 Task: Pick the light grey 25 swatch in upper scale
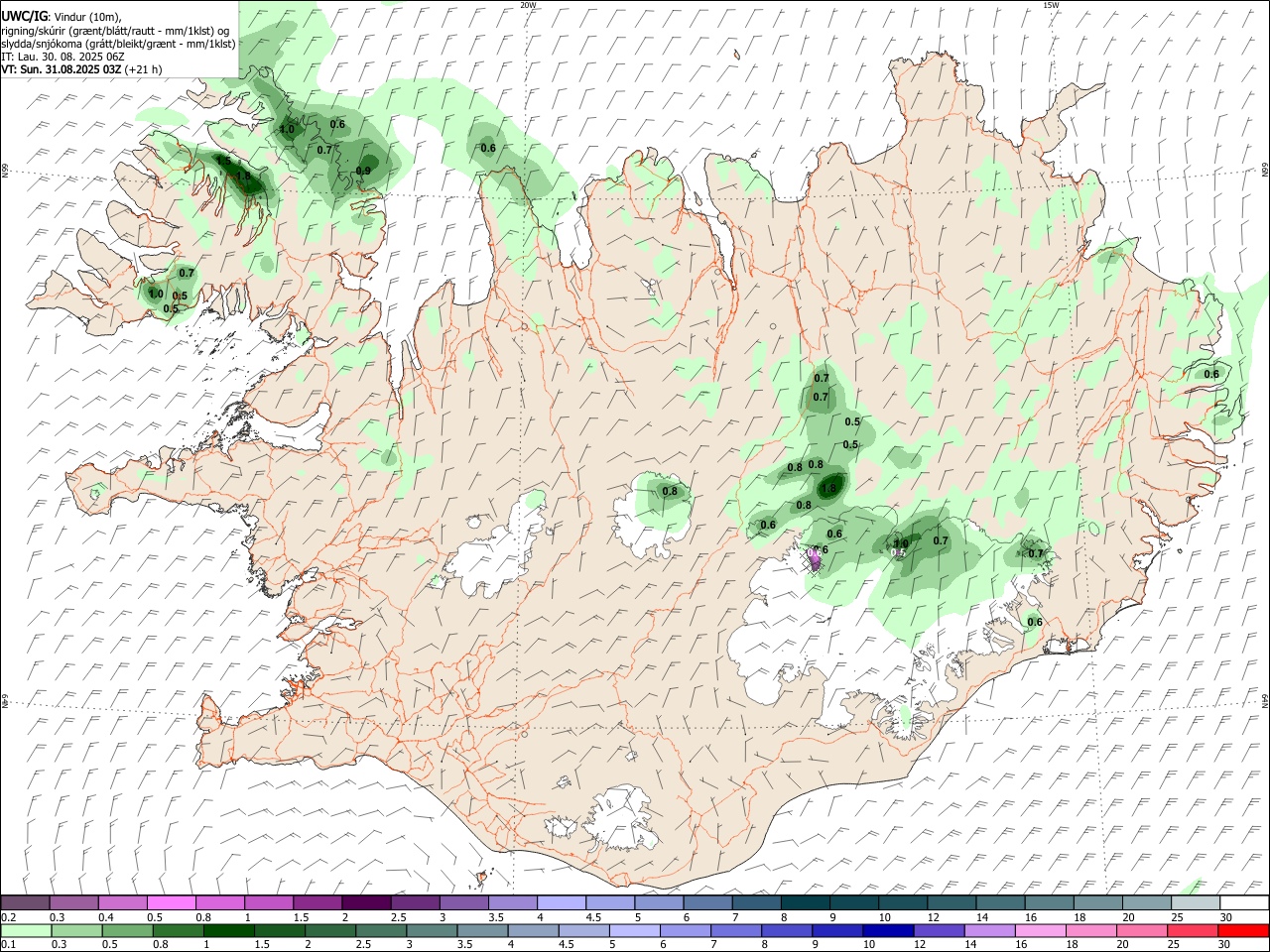[x=1196, y=903]
